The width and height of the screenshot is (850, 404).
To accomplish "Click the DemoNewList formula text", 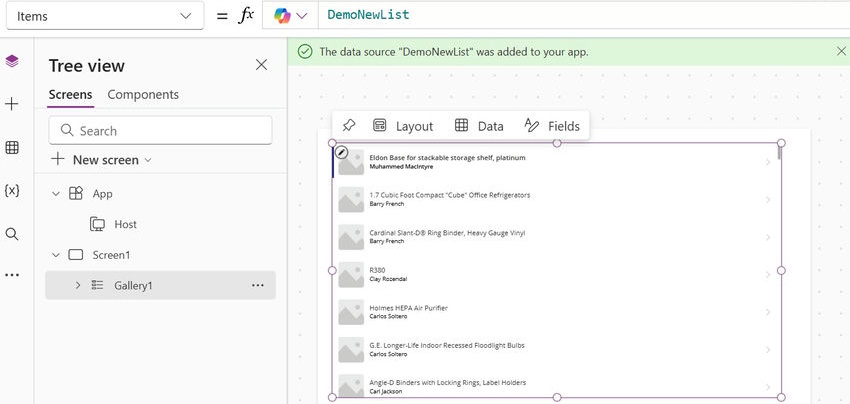I will click(368, 15).
